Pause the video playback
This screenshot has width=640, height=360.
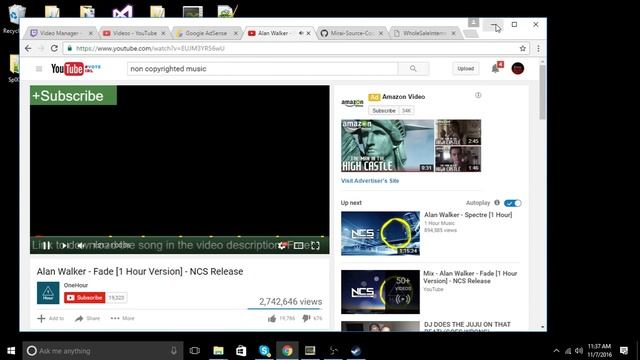(47, 245)
